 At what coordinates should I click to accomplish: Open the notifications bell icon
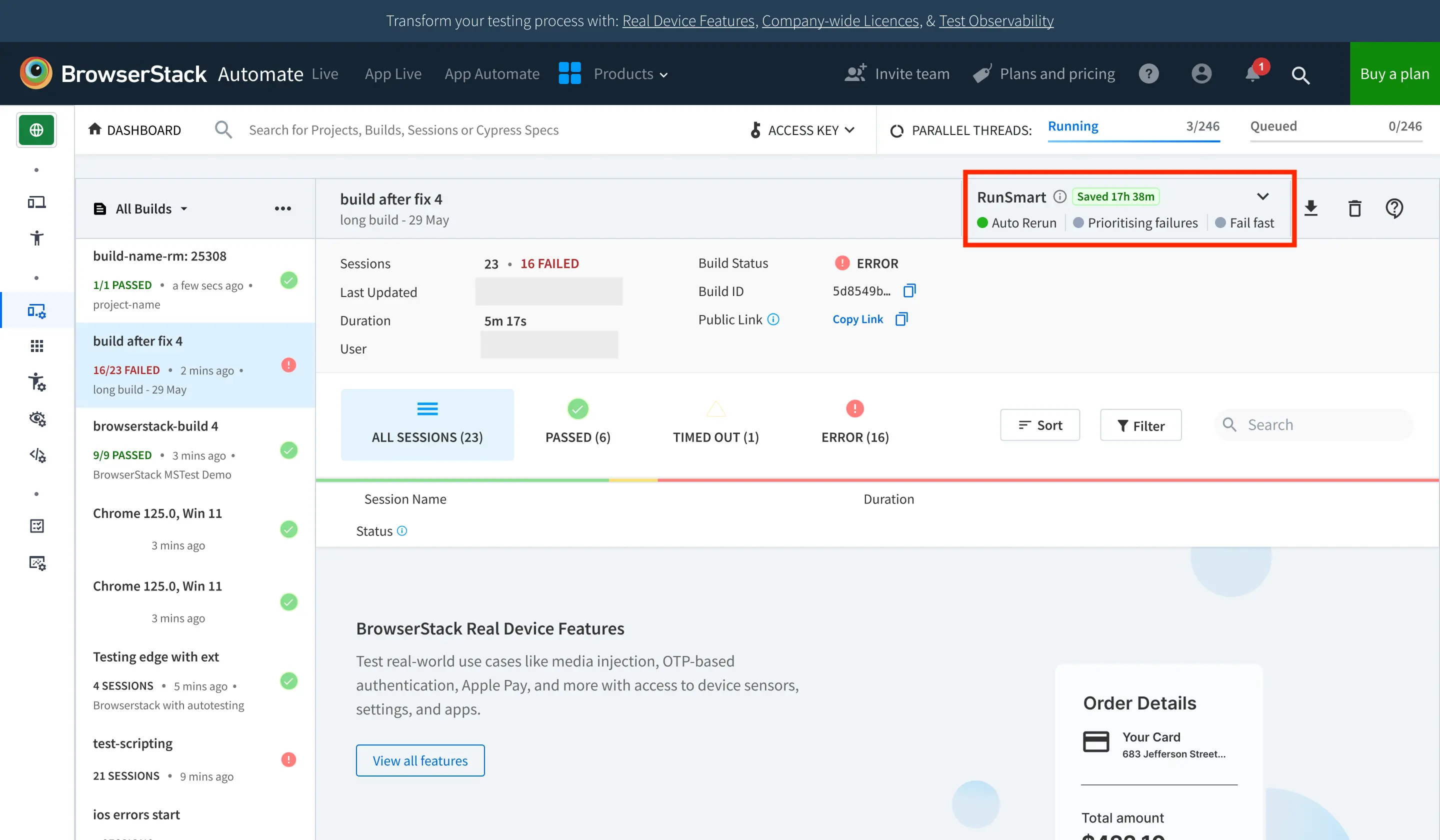pyautogui.click(x=1252, y=74)
